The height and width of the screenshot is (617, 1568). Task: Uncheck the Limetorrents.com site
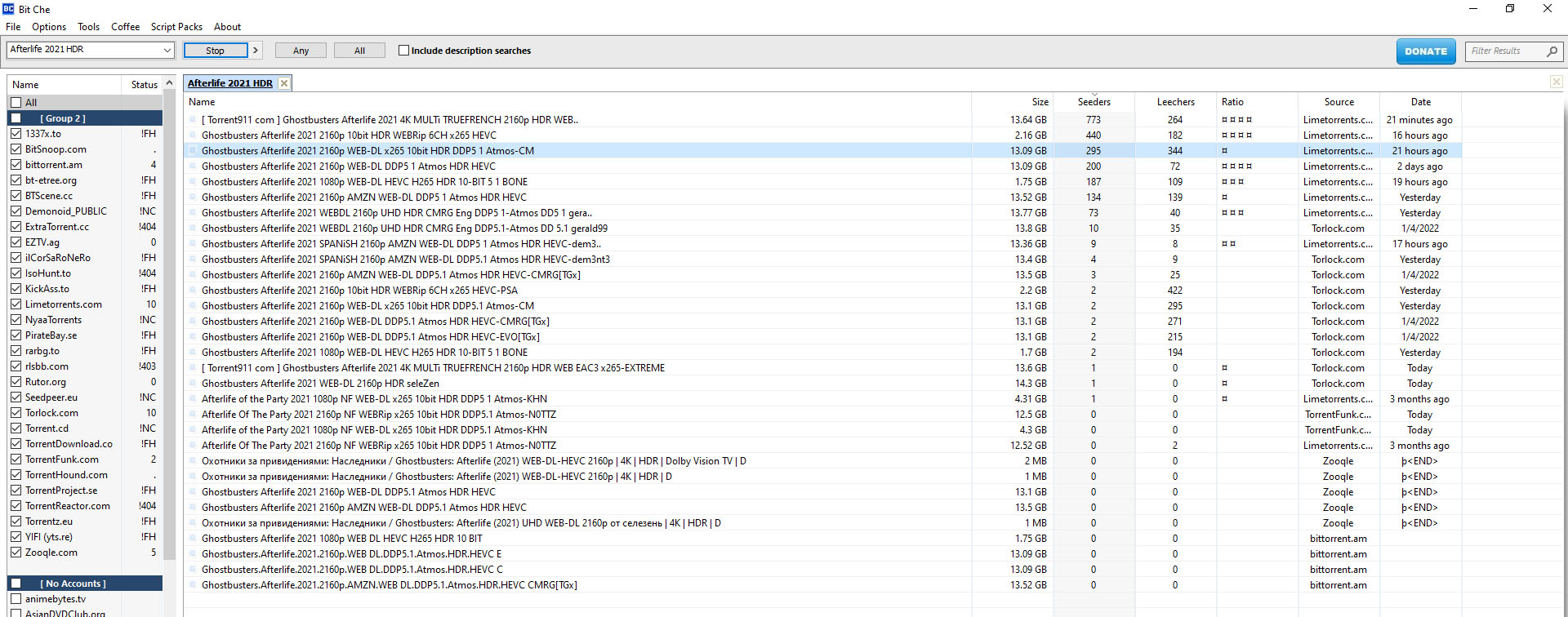pyautogui.click(x=16, y=304)
